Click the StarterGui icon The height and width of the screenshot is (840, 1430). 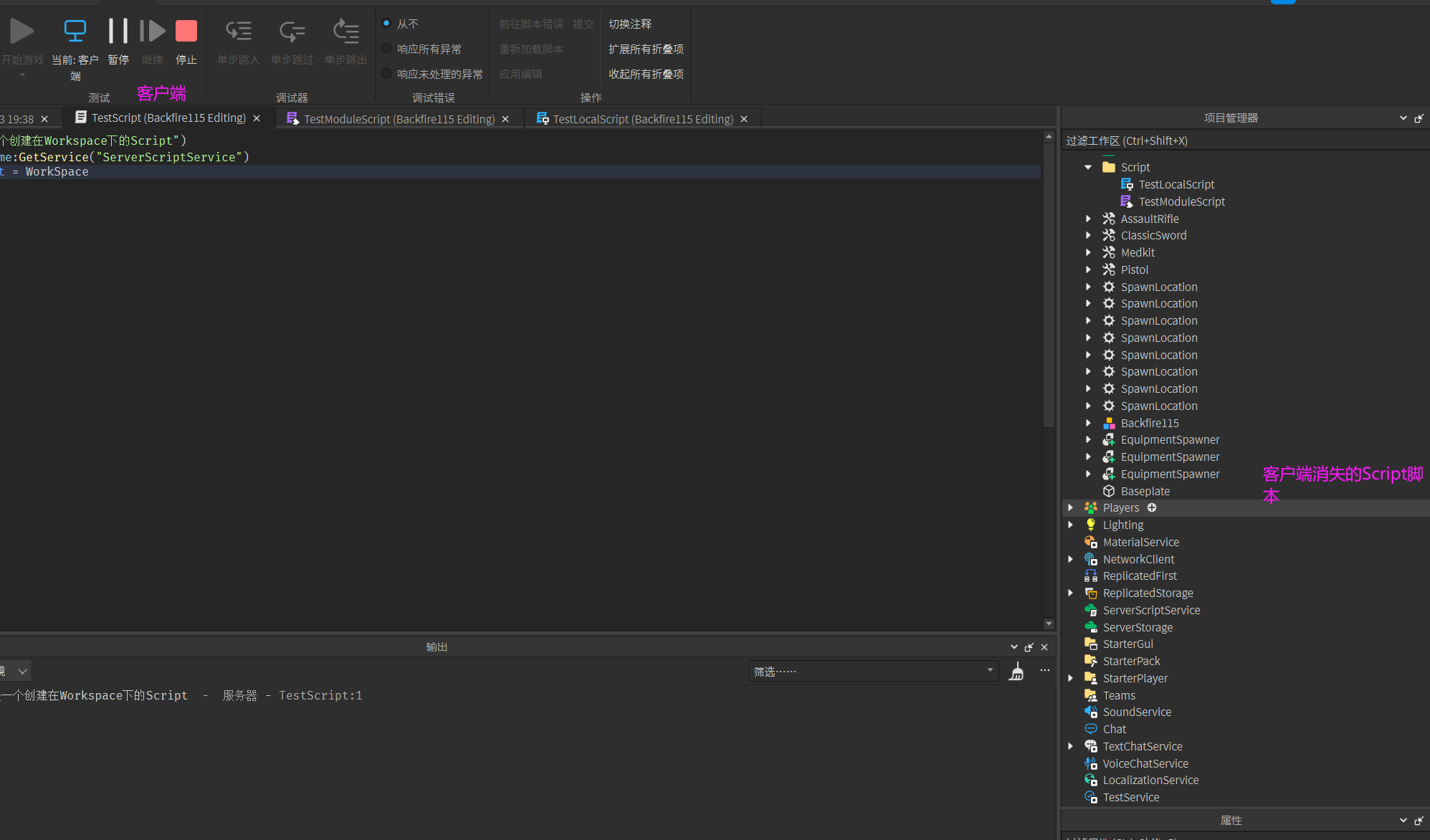1091,644
